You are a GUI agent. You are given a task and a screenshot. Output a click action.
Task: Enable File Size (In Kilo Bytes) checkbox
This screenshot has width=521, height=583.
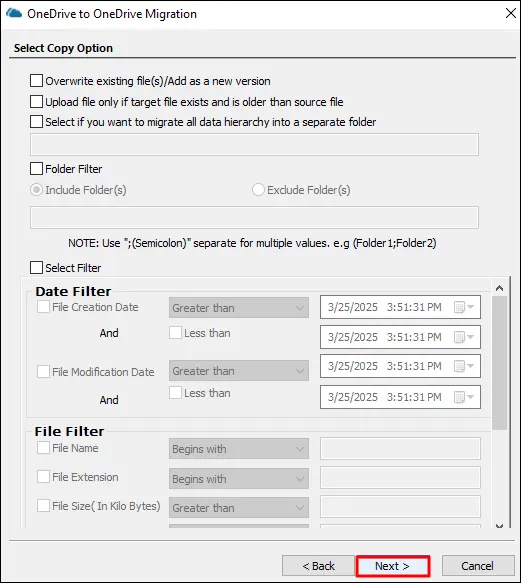(43, 506)
